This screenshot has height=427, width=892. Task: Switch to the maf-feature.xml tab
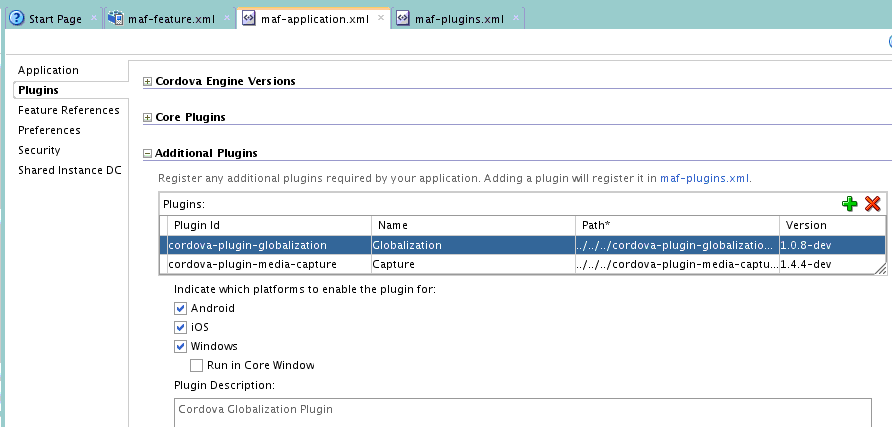click(171, 19)
